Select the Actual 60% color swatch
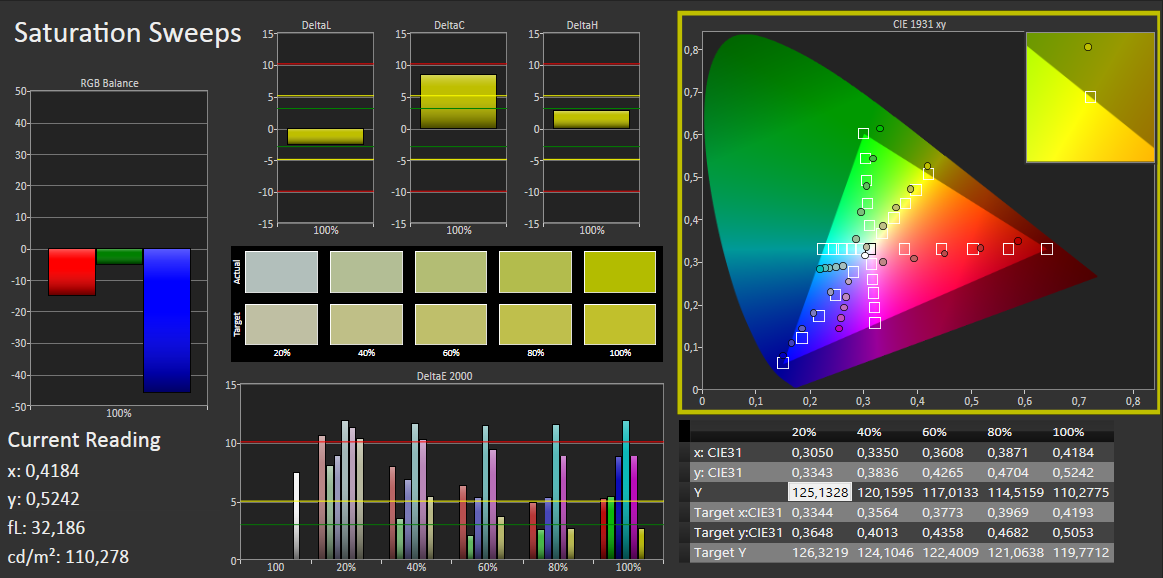 pyautogui.click(x=450, y=272)
